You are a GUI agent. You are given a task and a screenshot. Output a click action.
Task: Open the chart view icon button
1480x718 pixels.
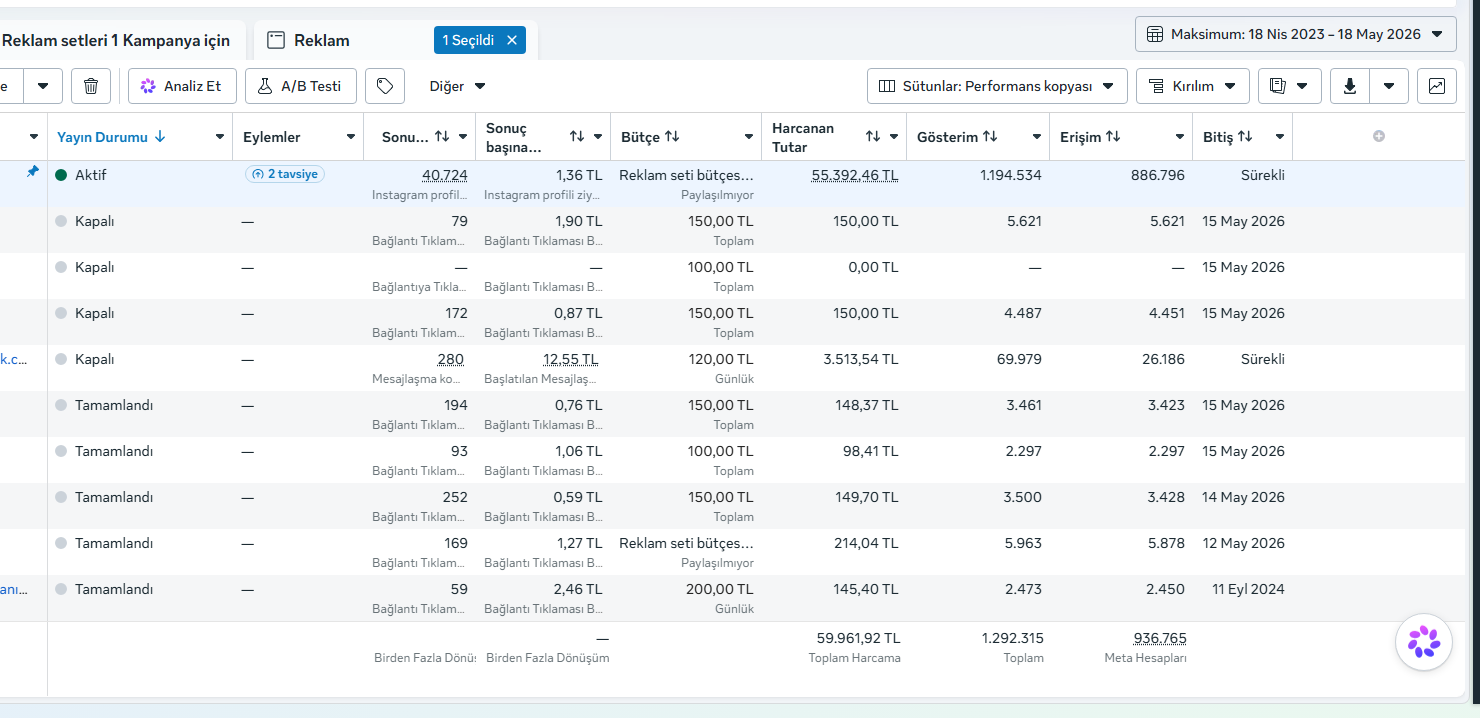[1436, 86]
